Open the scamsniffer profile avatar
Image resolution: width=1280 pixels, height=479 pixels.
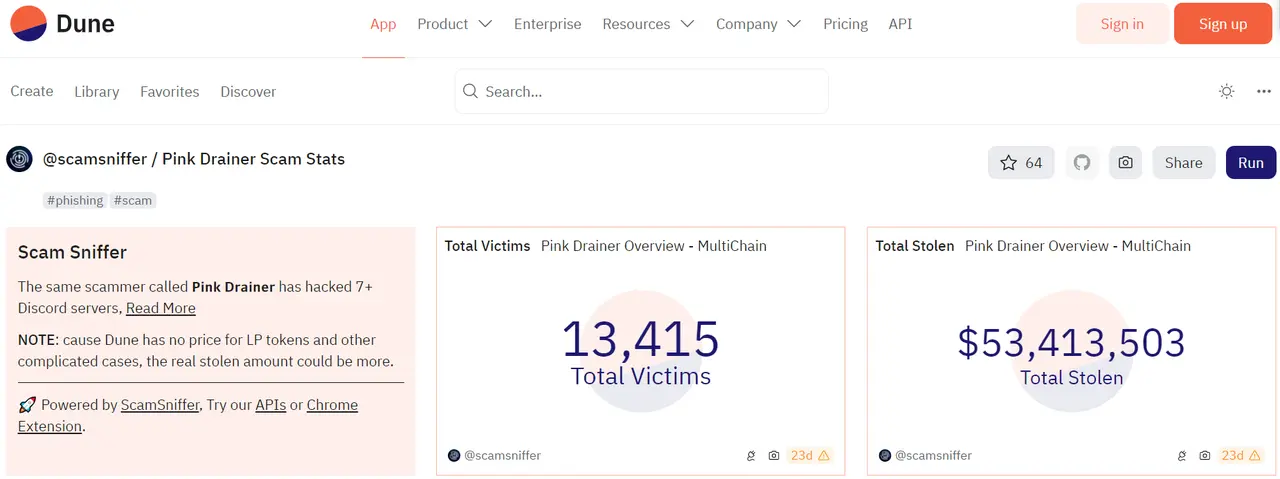19,159
